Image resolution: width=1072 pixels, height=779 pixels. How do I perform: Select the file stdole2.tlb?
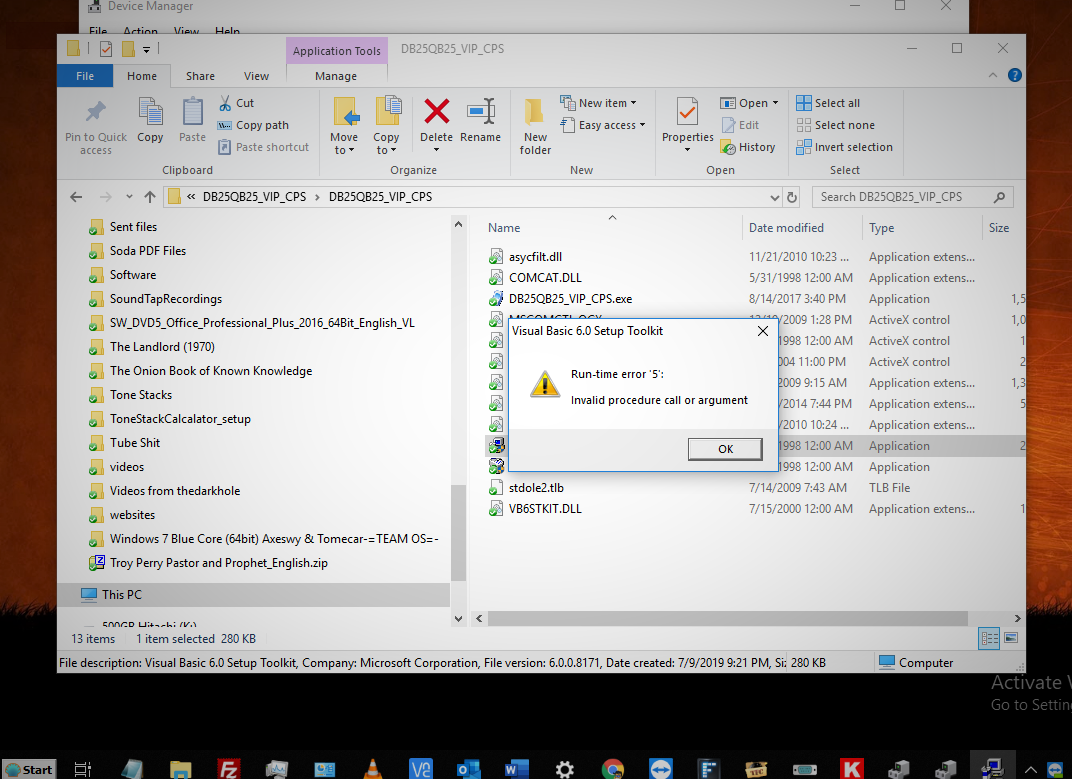536,488
